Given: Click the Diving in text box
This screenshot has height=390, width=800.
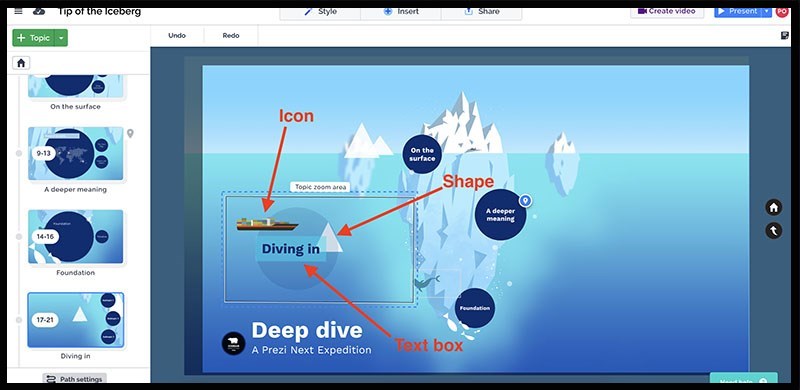Looking at the screenshot, I should click(290, 249).
